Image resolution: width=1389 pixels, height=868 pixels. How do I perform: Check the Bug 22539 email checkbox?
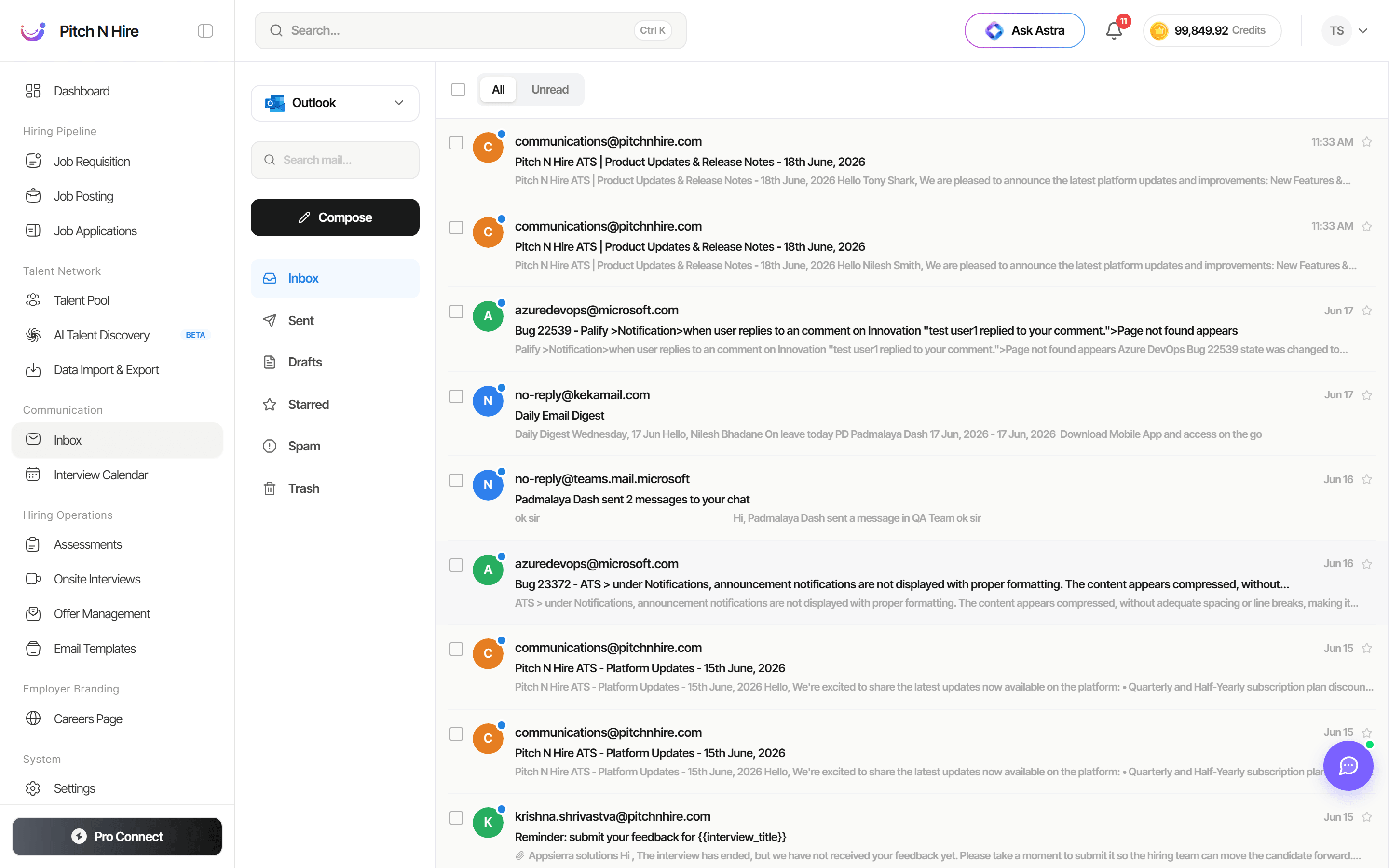click(x=456, y=311)
